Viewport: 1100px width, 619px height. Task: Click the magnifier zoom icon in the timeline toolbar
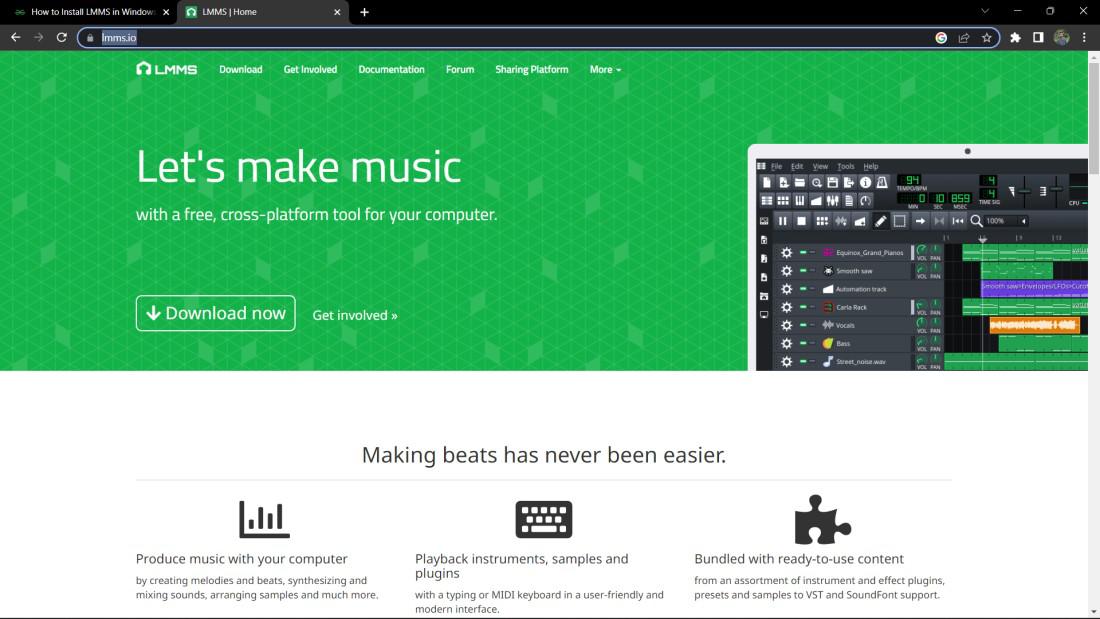[x=974, y=220]
